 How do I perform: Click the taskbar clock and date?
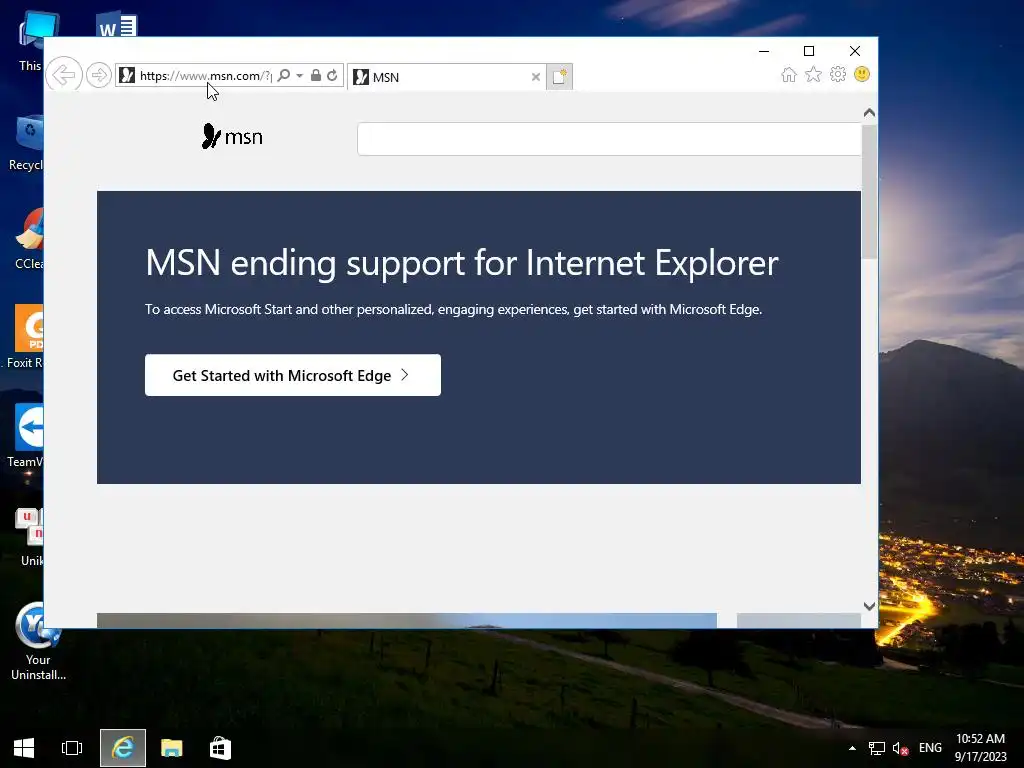pos(980,748)
